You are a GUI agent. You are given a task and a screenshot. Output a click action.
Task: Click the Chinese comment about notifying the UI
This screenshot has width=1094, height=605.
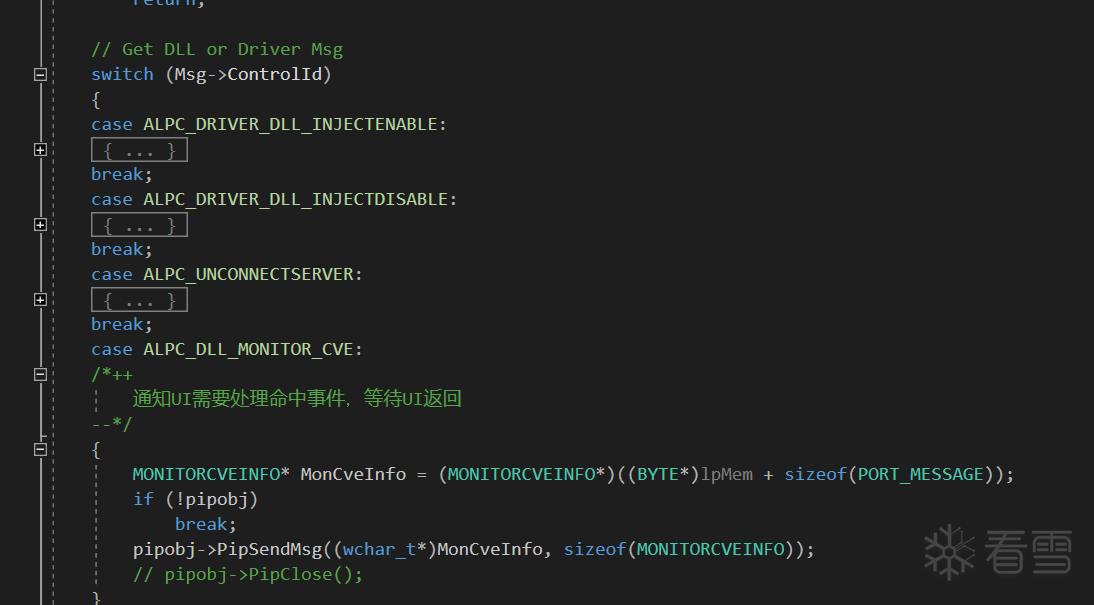pos(297,399)
